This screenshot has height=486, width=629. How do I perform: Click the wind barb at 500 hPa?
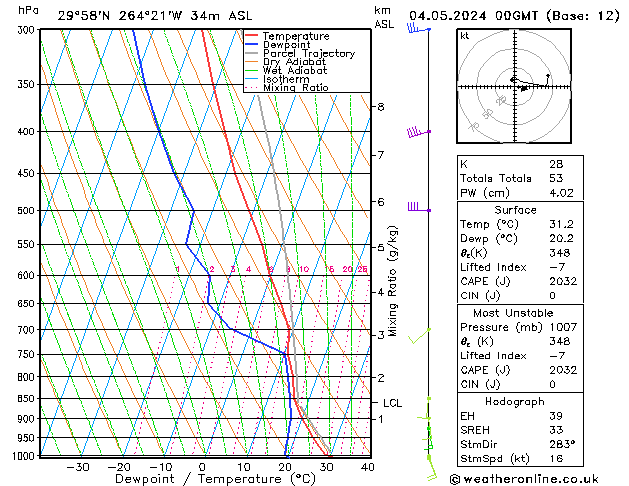pos(419,207)
